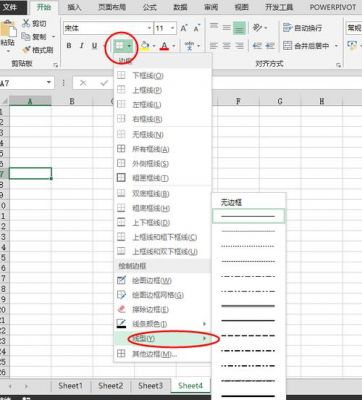Choose Draw Border 绘图边框(W)
This screenshot has height=400, width=362.
coord(163,281)
